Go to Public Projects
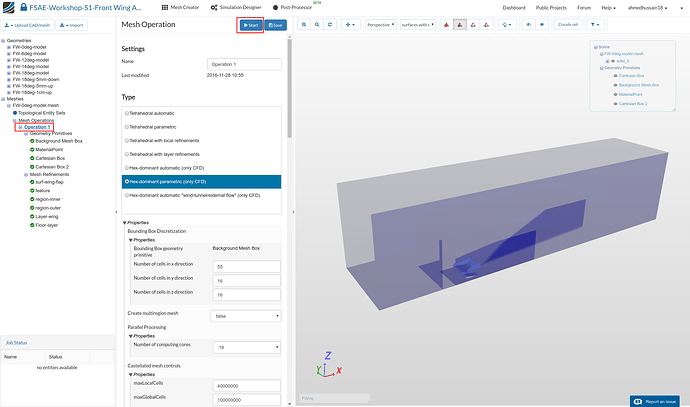This screenshot has height=407, width=690. point(549,7)
